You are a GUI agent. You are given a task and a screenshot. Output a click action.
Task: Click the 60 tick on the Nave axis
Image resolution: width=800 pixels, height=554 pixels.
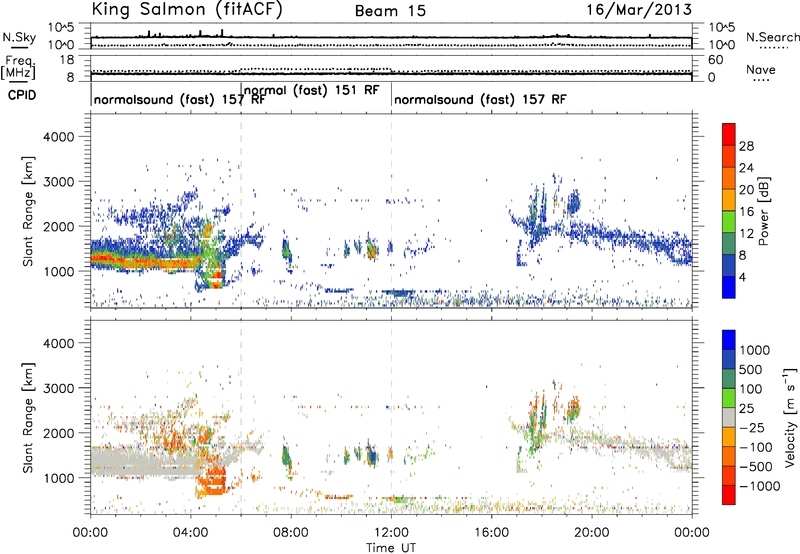[x=716, y=60]
